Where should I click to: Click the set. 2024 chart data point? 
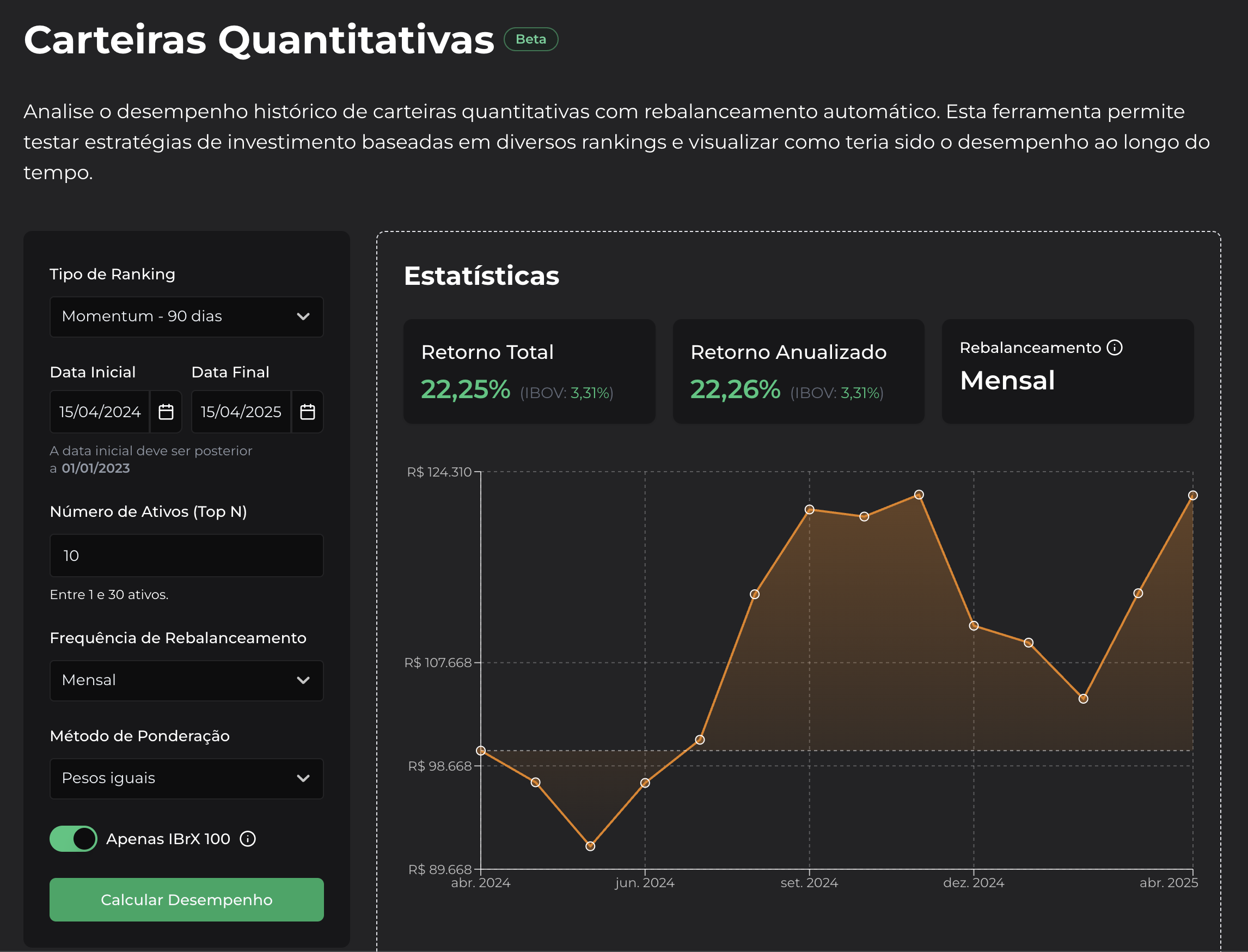click(x=810, y=509)
